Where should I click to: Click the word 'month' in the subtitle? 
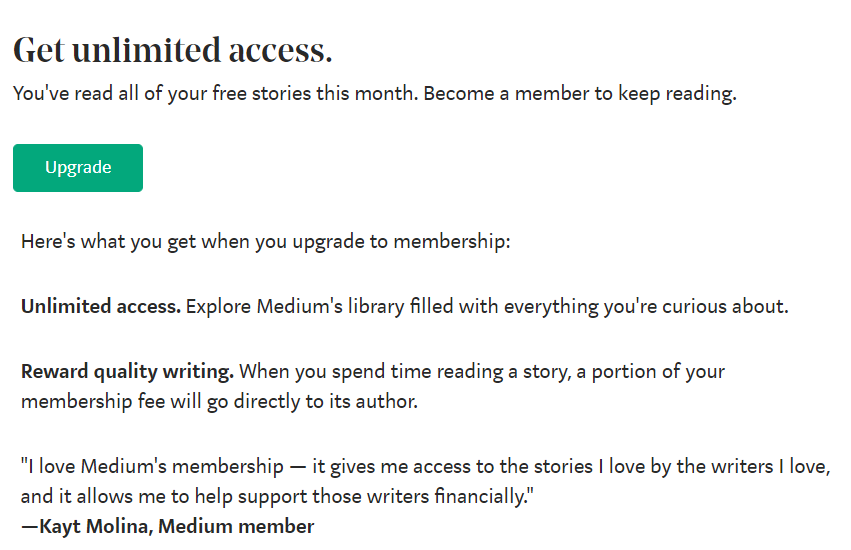coord(384,93)
